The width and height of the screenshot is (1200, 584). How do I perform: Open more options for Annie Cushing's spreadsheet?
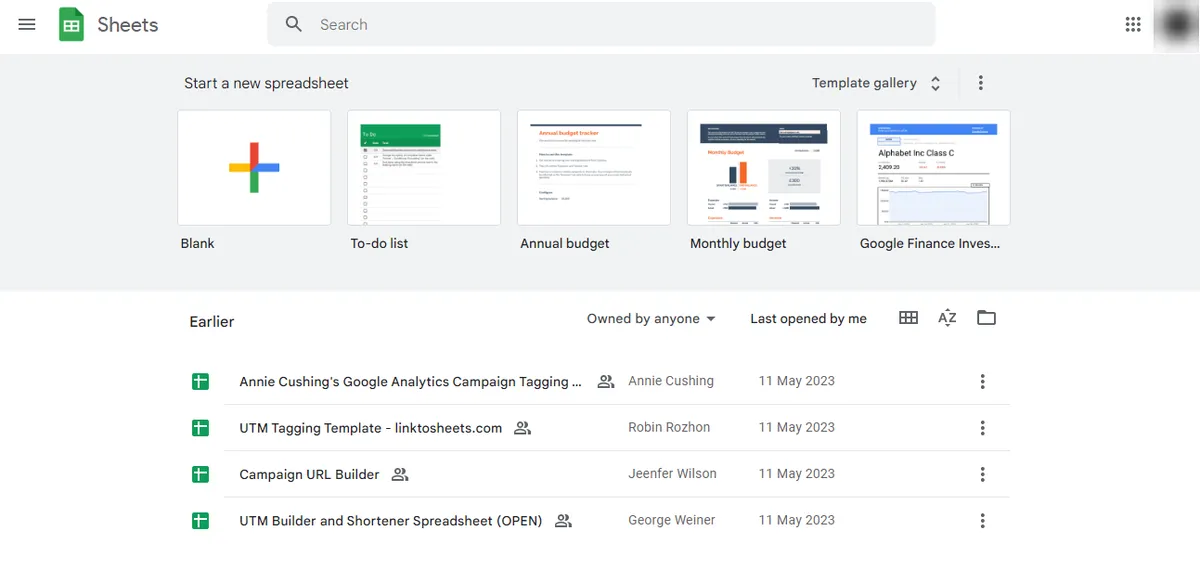point(982,381)
